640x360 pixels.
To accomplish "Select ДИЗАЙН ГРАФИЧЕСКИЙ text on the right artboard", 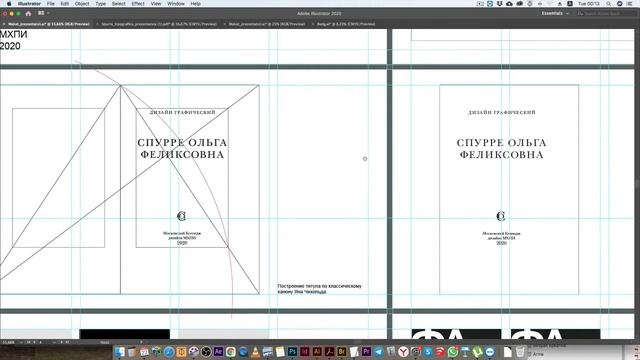I will pyautogui.click(x=502, y=112).
